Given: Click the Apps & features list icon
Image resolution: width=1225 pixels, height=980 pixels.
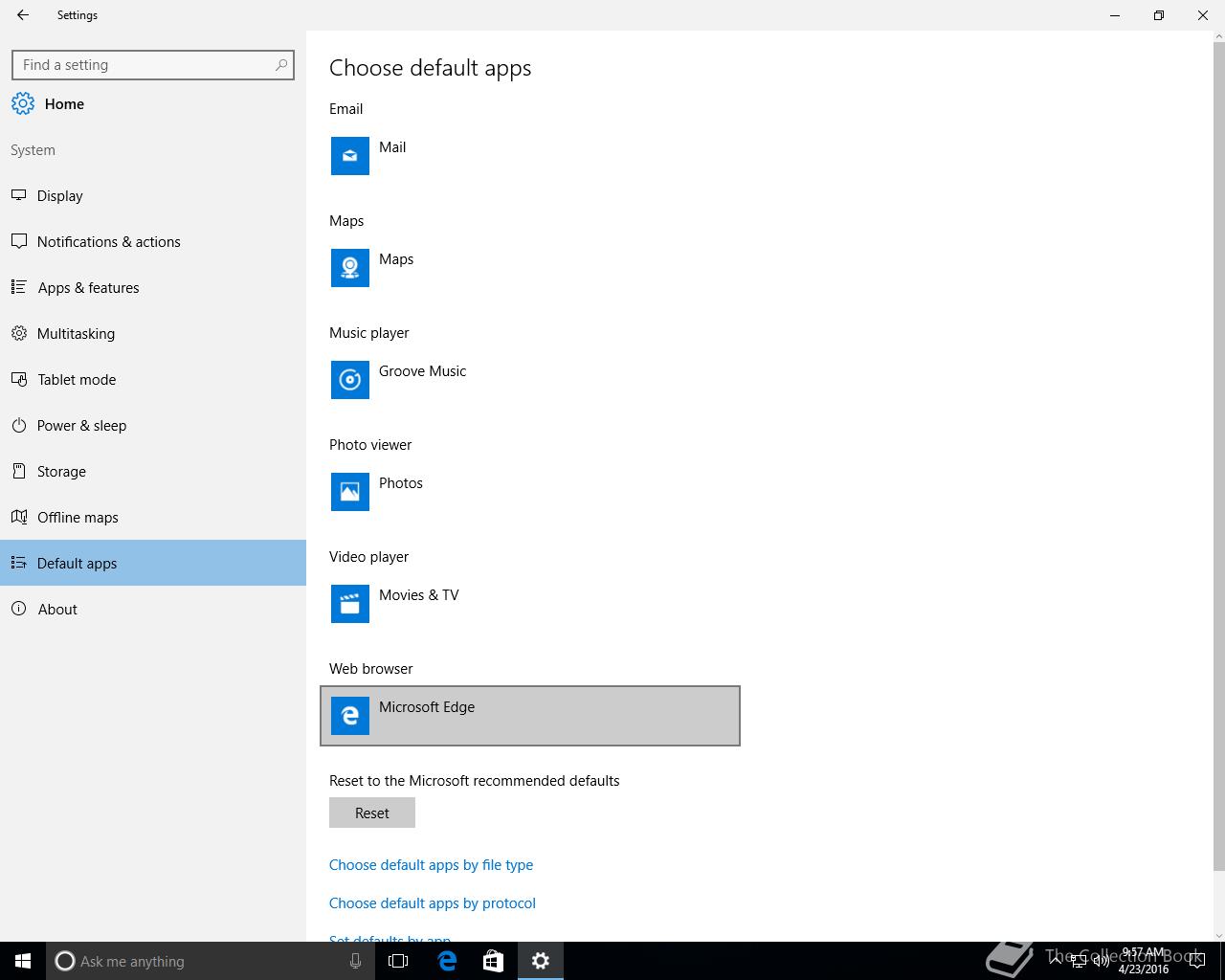Looking at the screenshot, I should pos(19,287).
